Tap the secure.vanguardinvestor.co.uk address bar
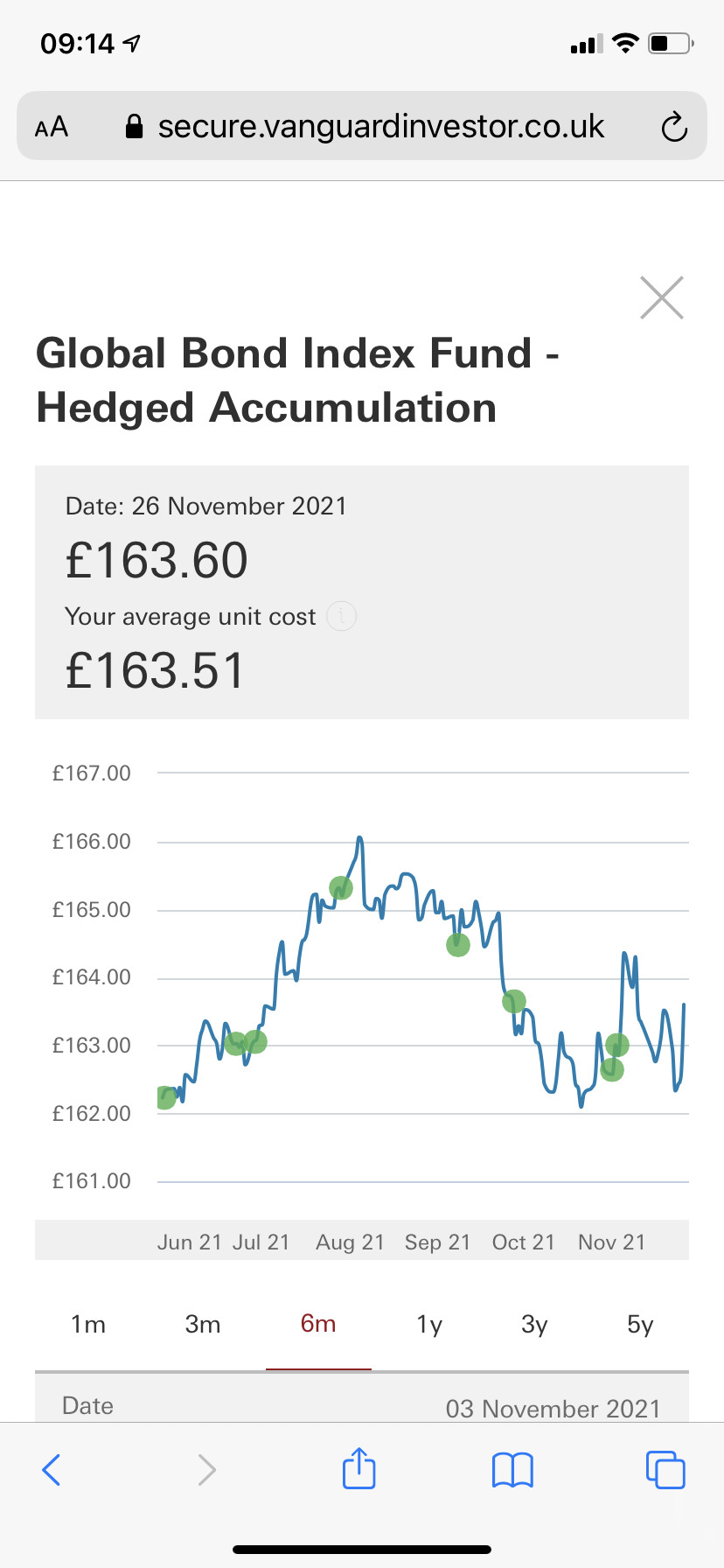Screen dimensions: 724x1568 pyautogui.click(x=380, y=127)
